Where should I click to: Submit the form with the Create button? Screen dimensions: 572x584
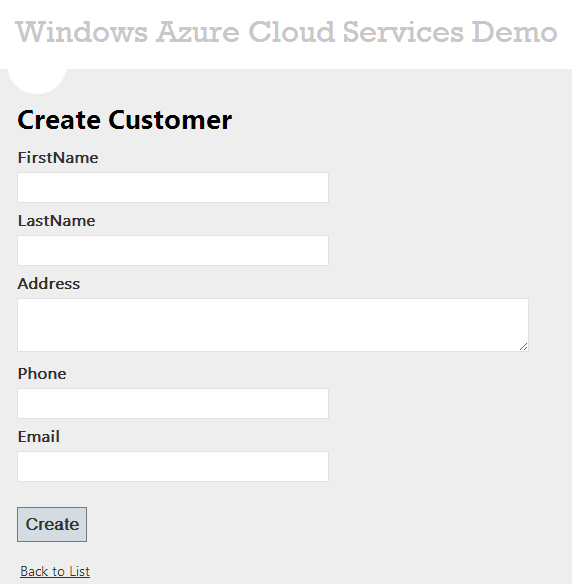tap(52, 524)
